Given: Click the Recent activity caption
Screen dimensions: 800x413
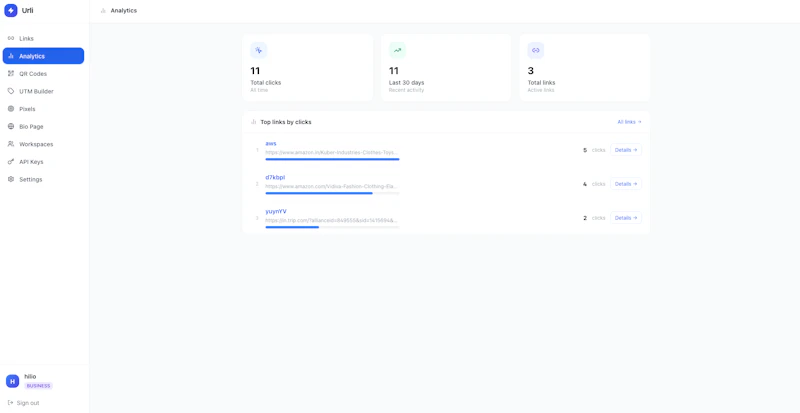Looking at the screenshot, I should coord(406,90).
